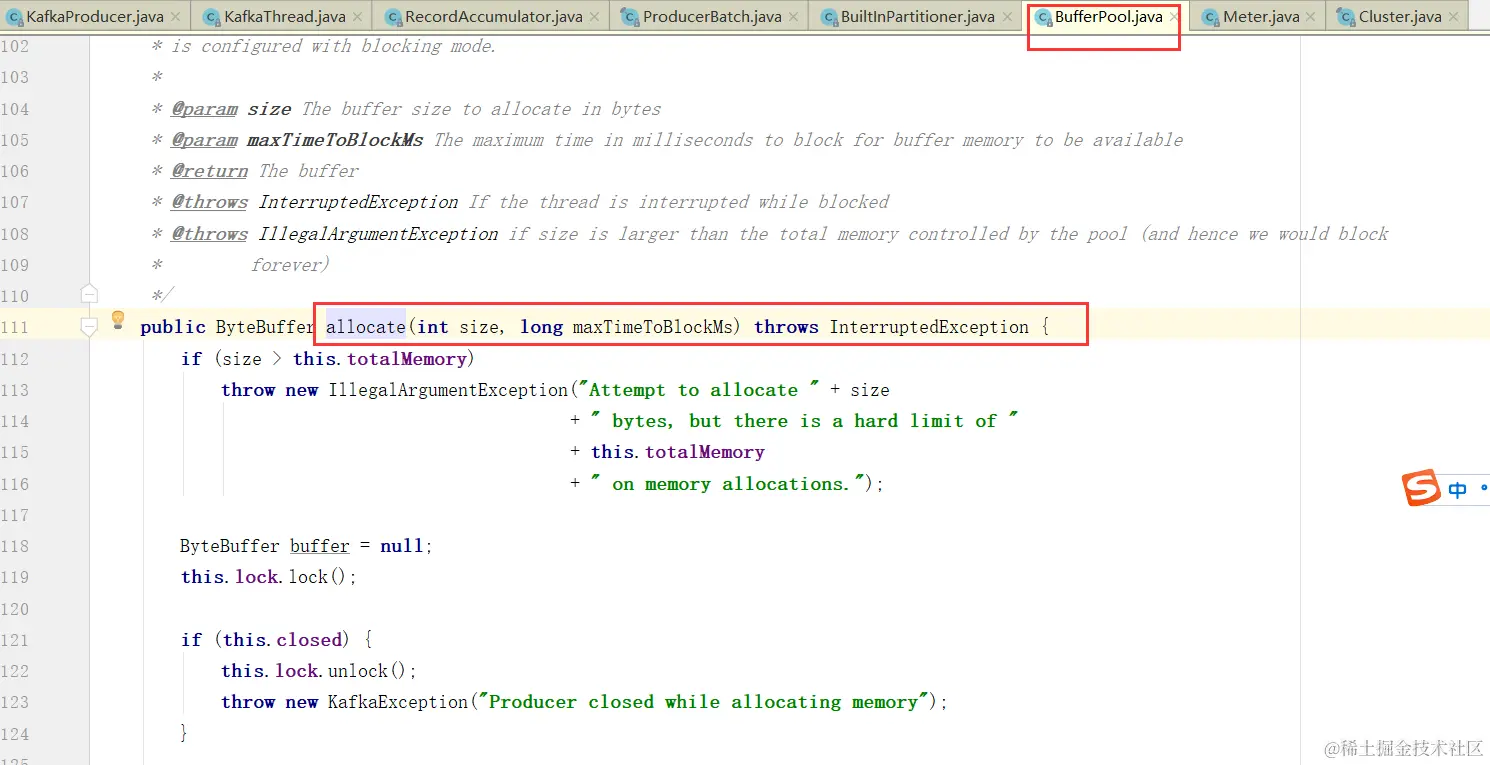1490x765 pixels.
Task: Click the "Attempt to allocate " string literal
Action: click(x=699, y=390)
